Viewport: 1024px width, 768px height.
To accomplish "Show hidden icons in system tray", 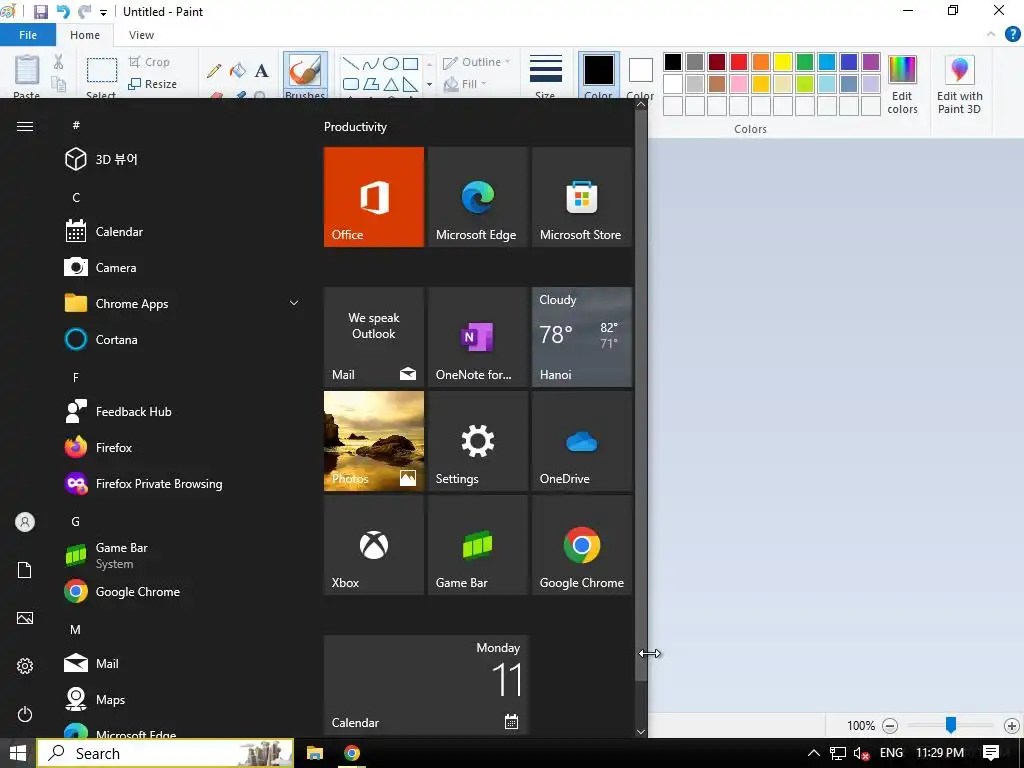I will pyautogui.click(x=814, y=753).
